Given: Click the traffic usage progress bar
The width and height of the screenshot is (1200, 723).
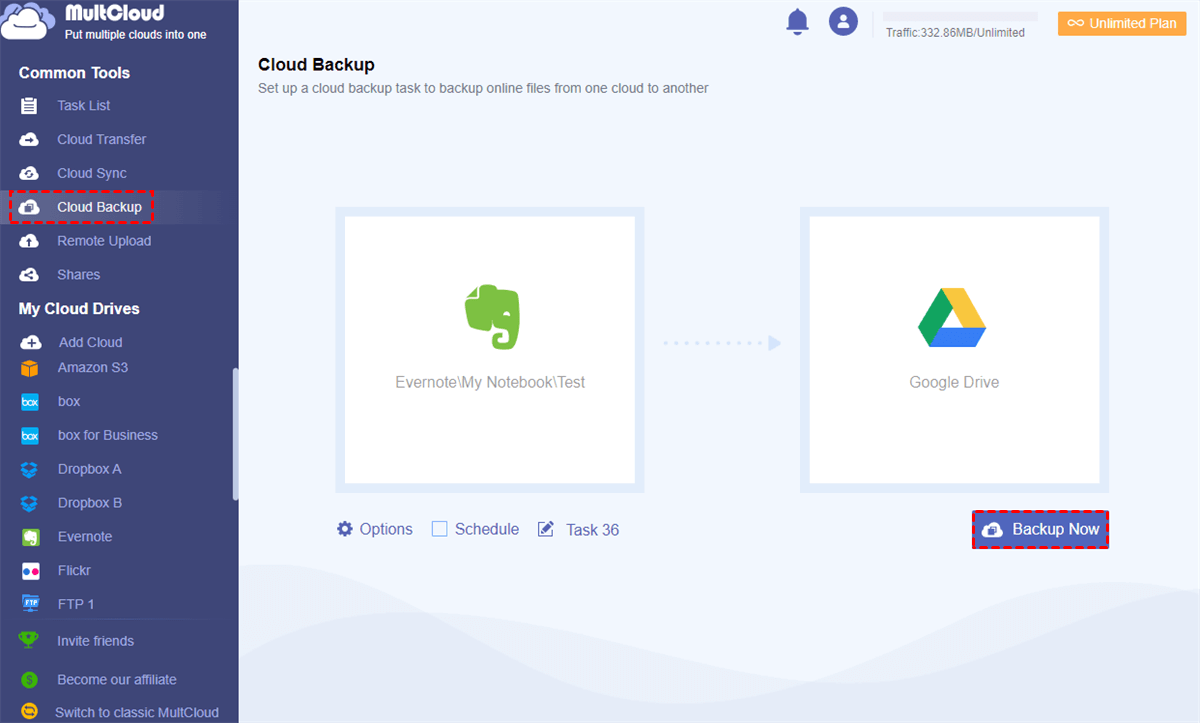Looking at the screenshot, I should [960, 17].
